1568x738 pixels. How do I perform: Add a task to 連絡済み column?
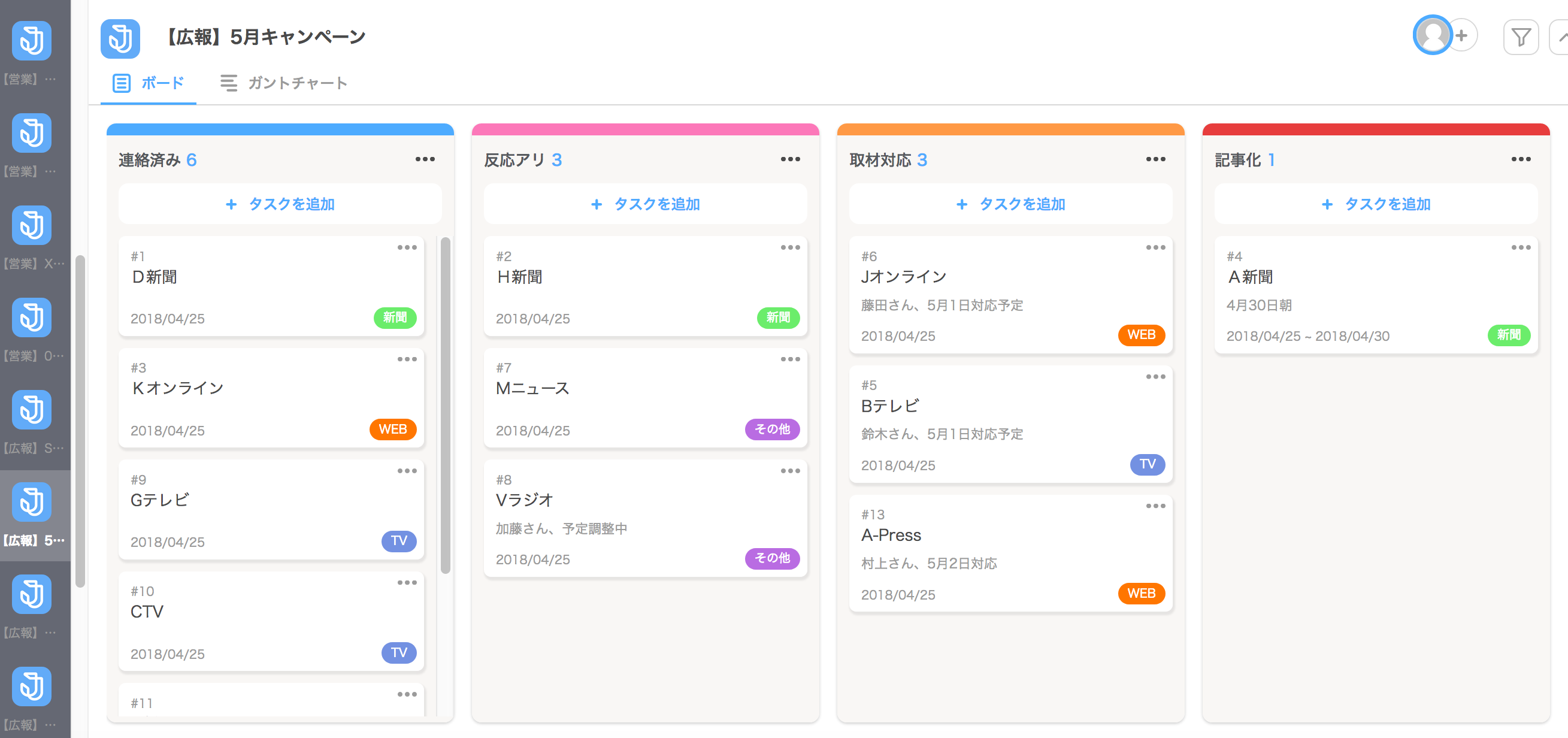click(280, 204)
